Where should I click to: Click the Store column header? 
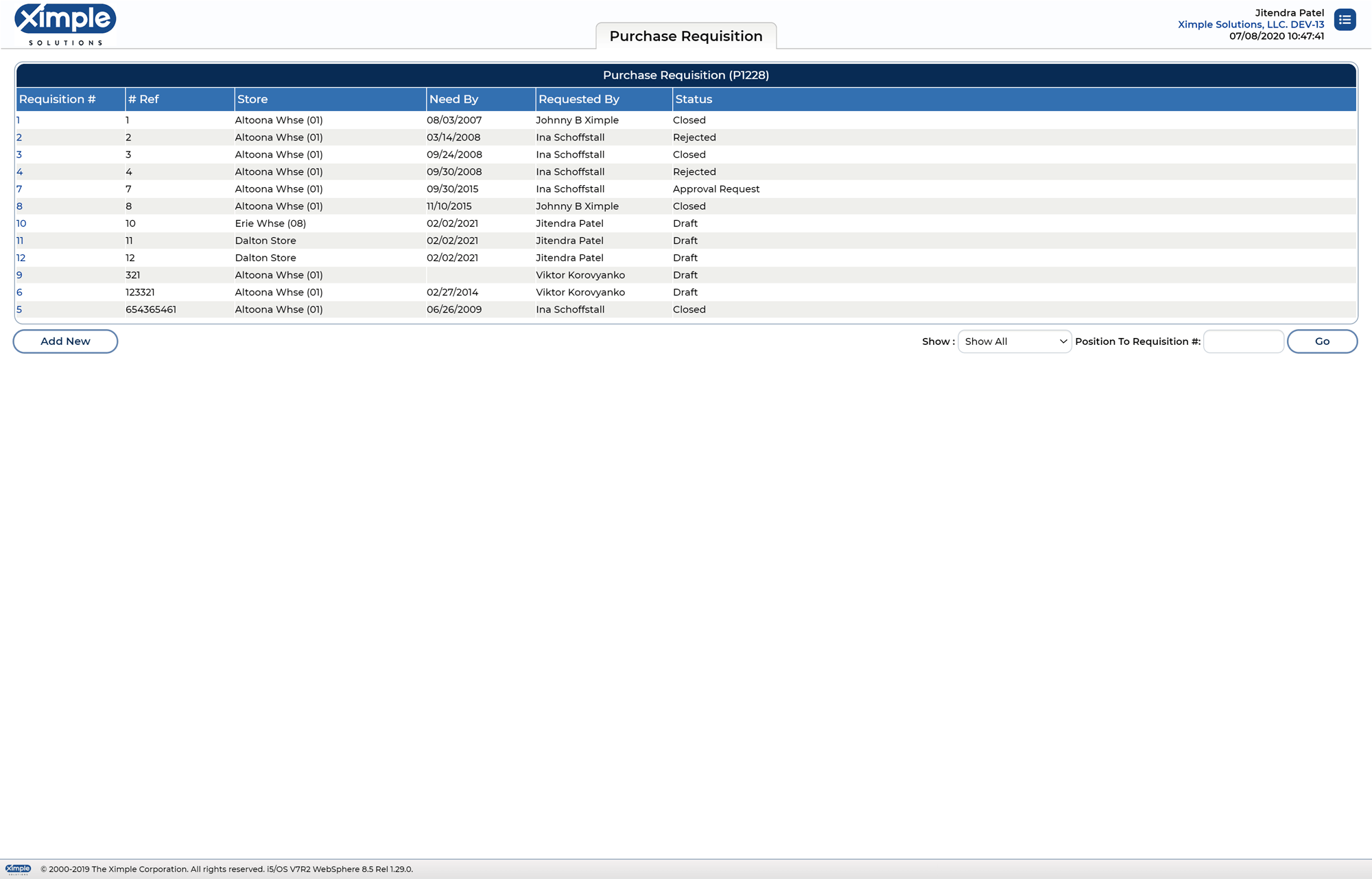coord(252,99)
